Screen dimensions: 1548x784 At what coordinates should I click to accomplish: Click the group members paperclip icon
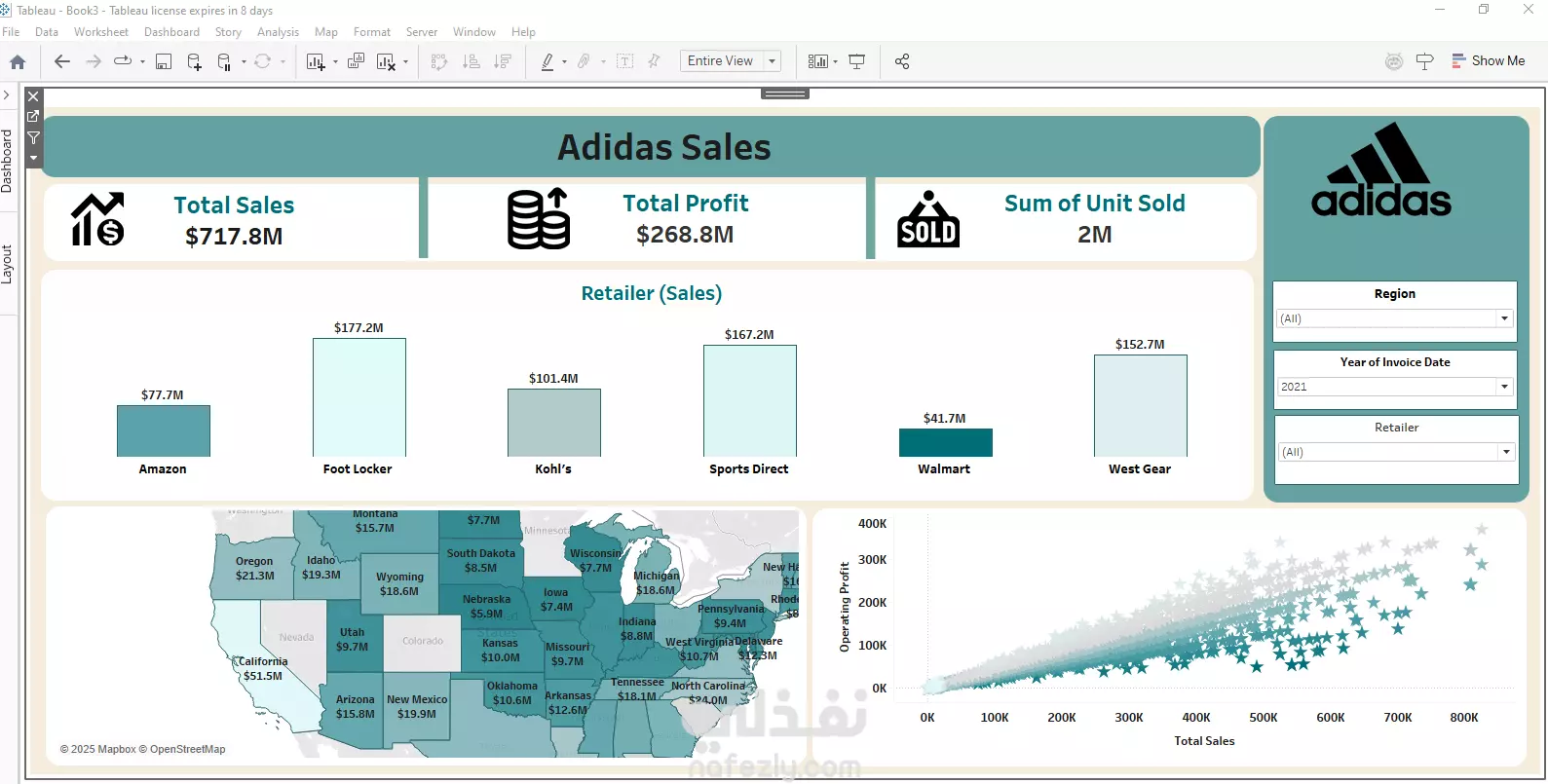[584, 61]
